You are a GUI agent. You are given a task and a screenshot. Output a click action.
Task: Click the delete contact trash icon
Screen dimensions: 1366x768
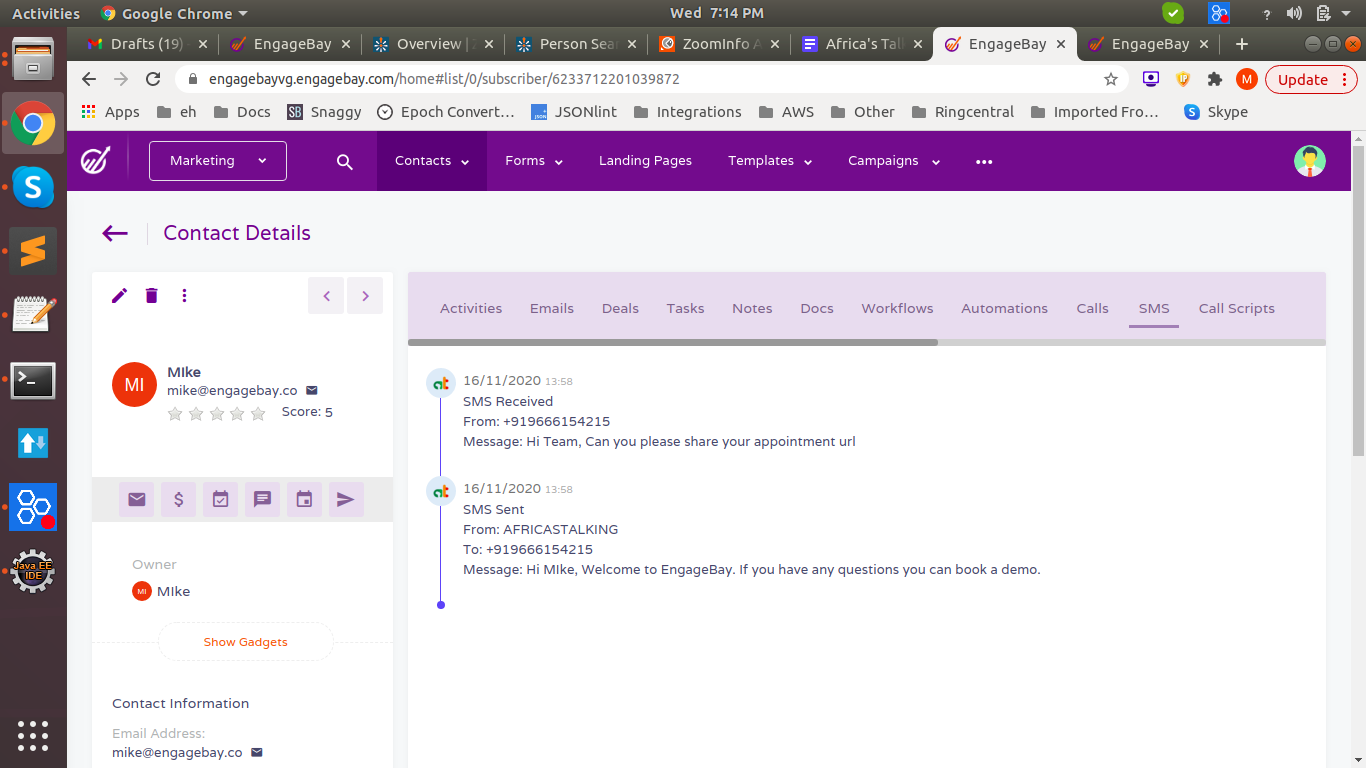pos(152,295)
